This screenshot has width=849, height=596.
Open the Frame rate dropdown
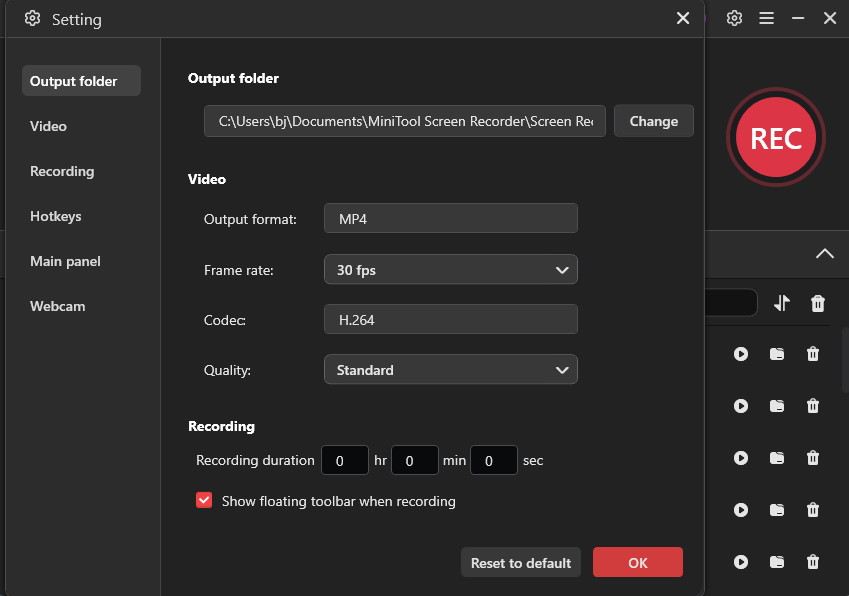[450, 269]
